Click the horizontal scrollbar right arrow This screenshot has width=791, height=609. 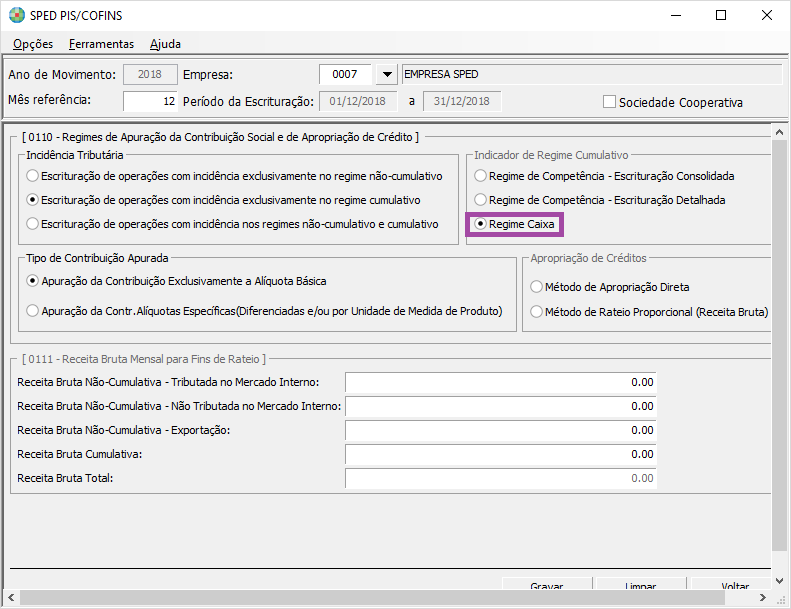click(763, 597)
